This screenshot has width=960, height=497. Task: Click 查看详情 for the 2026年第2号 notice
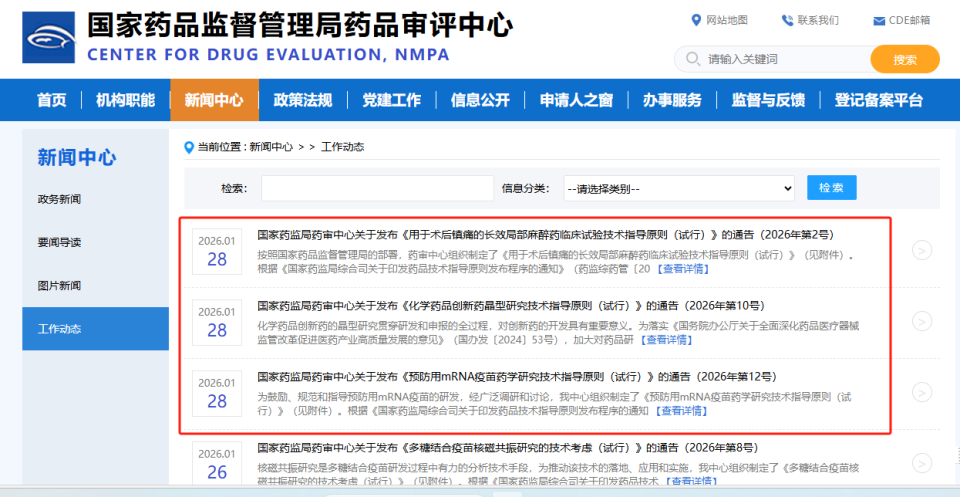[683, 269]
